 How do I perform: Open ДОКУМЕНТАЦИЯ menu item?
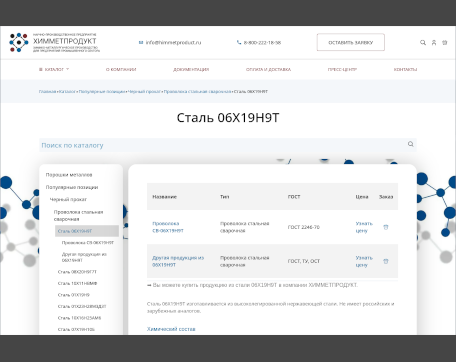coord(191,69)
